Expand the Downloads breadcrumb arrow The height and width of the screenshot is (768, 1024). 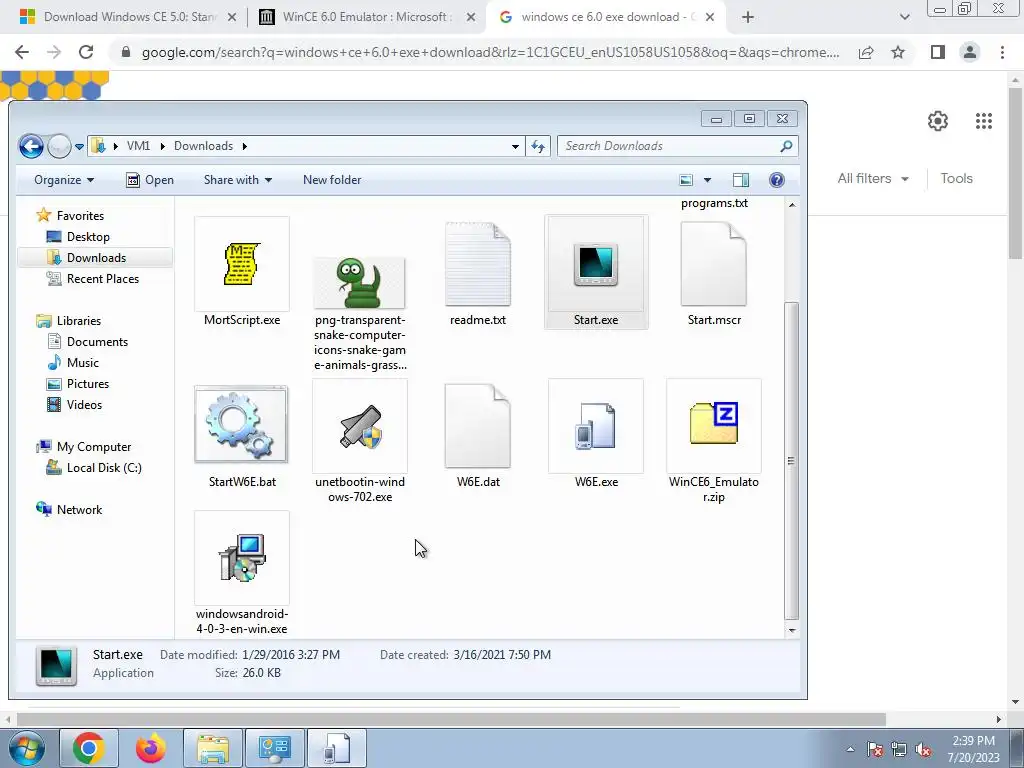point(245,146)
